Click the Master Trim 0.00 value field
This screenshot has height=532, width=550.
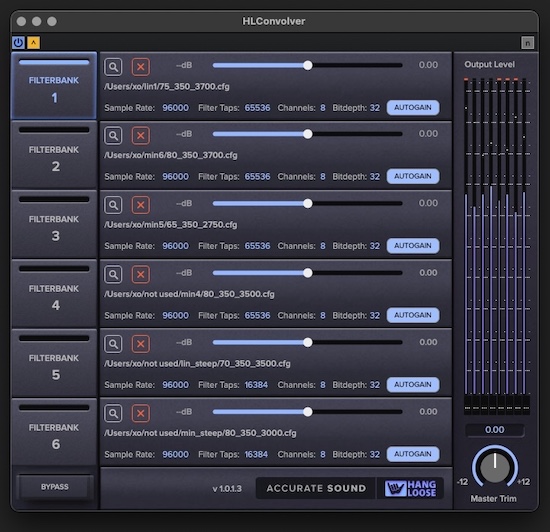[x=495, y=430]
